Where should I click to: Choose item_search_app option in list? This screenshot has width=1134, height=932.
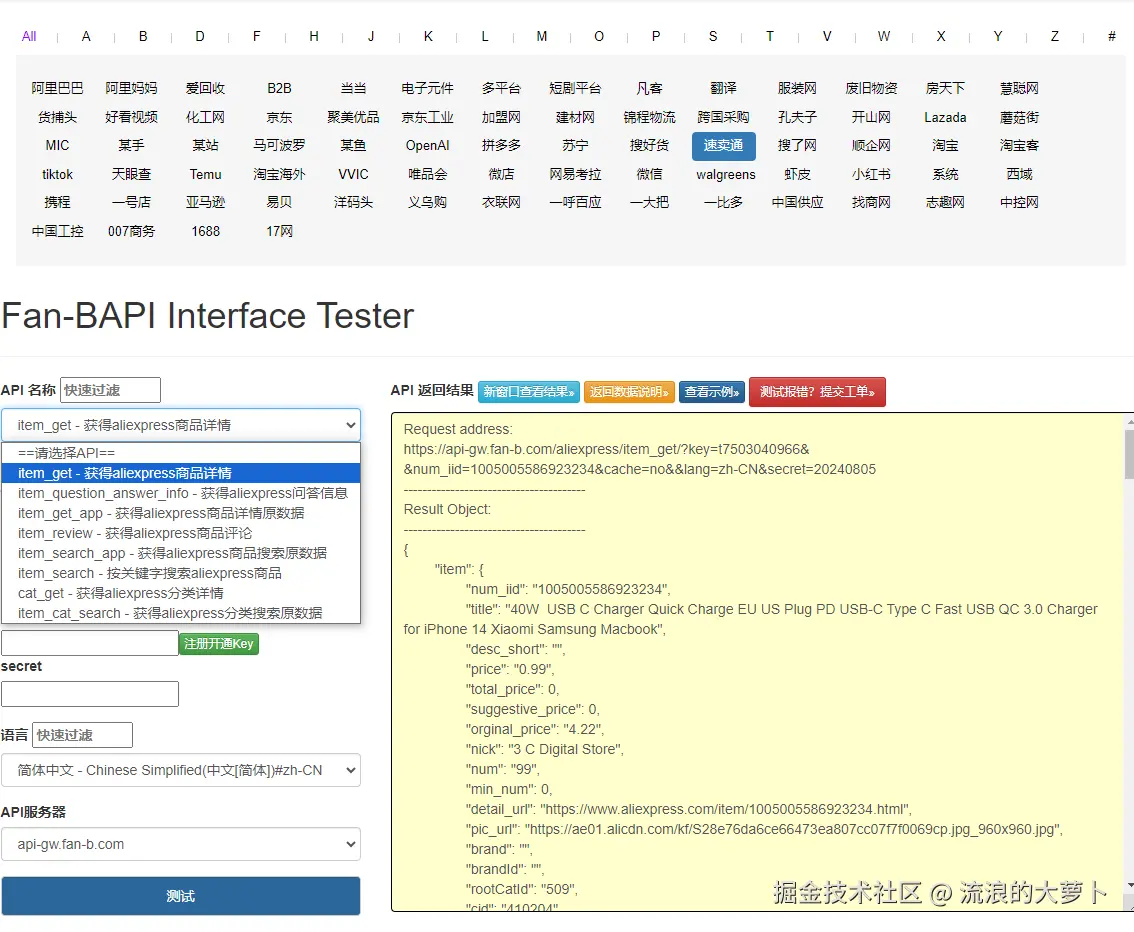pyautogui.click(x=181, y=553)
